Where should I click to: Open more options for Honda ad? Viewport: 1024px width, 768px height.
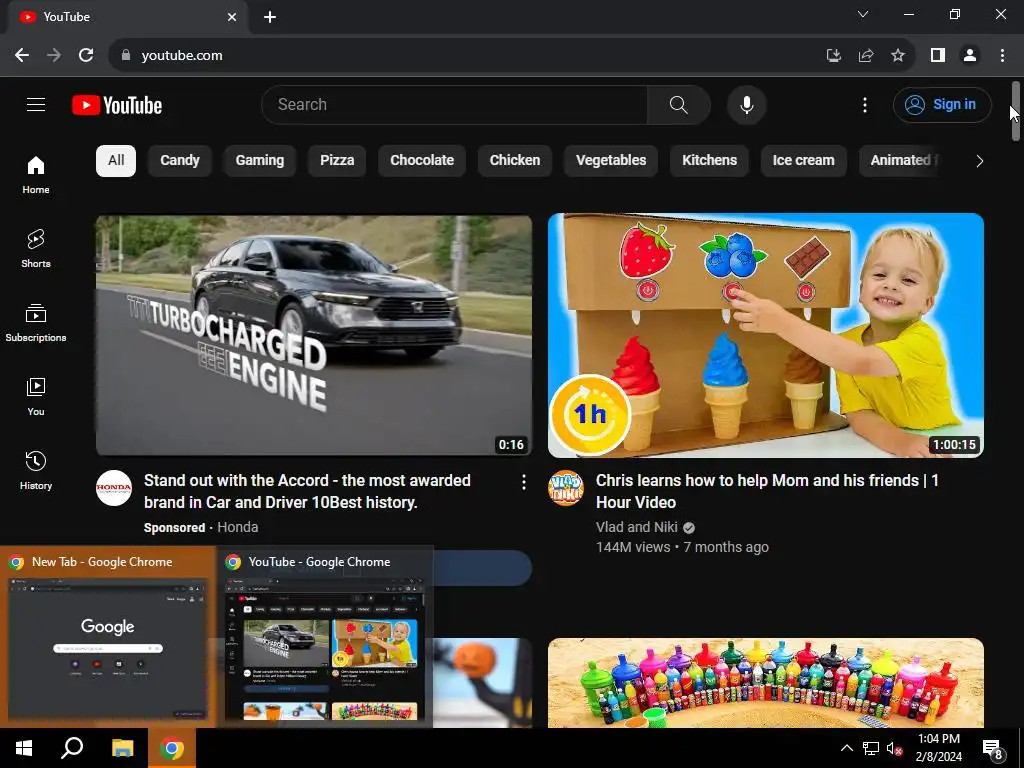point(524,482)
